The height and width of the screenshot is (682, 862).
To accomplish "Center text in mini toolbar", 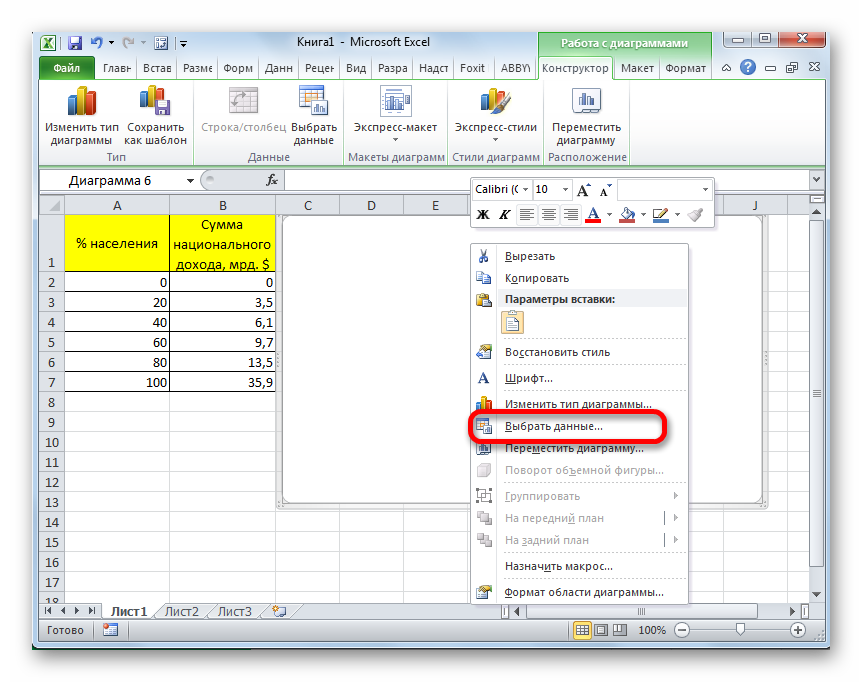I will coord(549,214).
